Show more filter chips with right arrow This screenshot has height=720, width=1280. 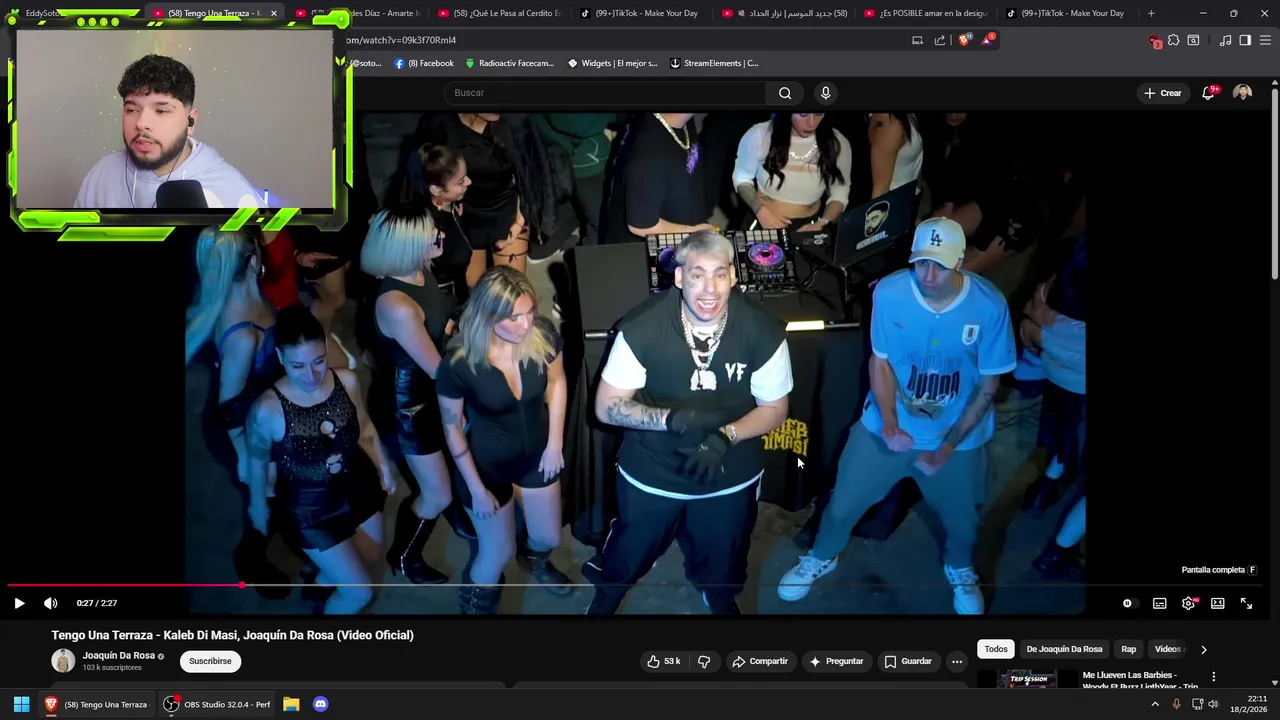[1203, 649]
